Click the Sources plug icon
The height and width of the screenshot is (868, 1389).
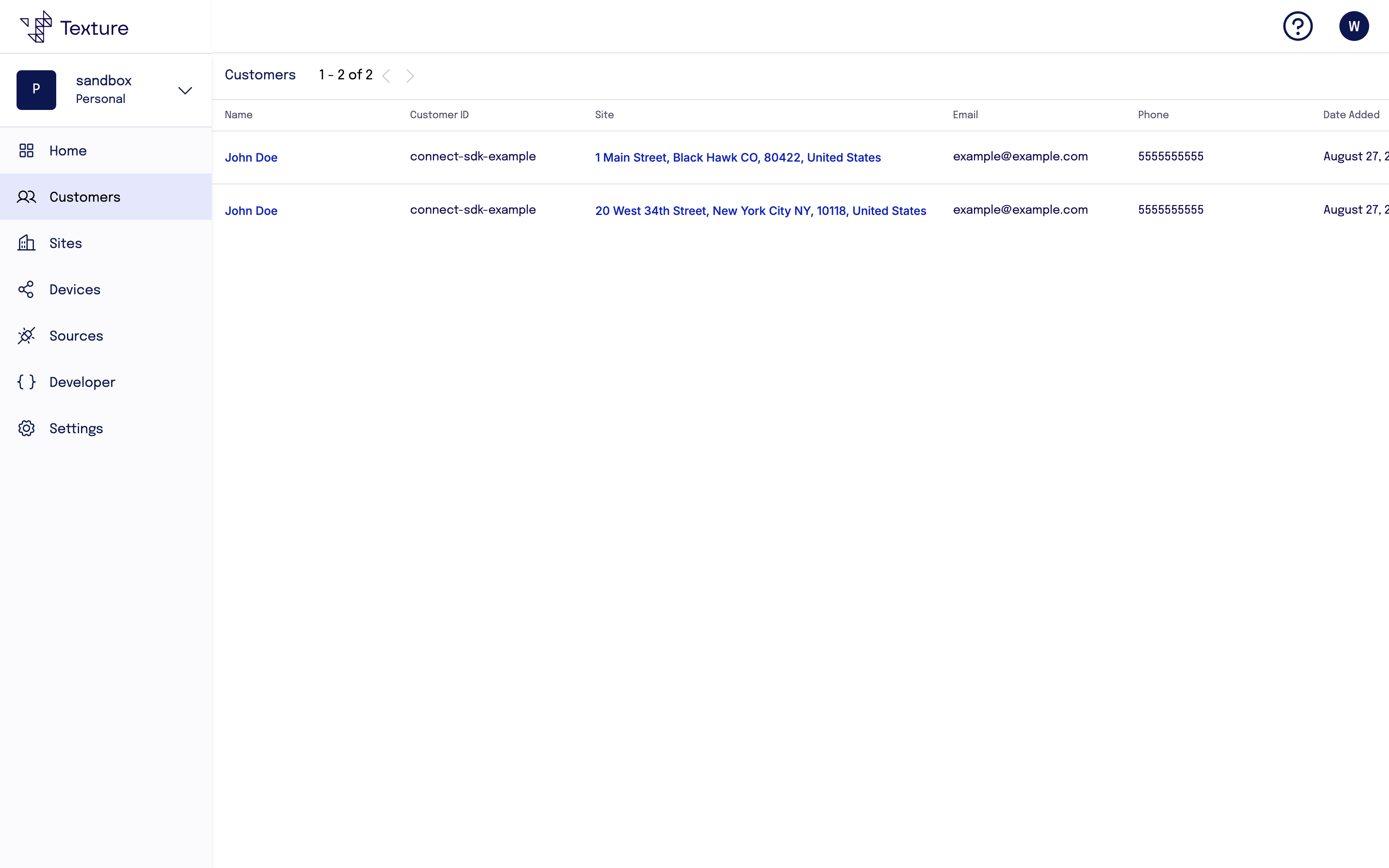point(26,336)
